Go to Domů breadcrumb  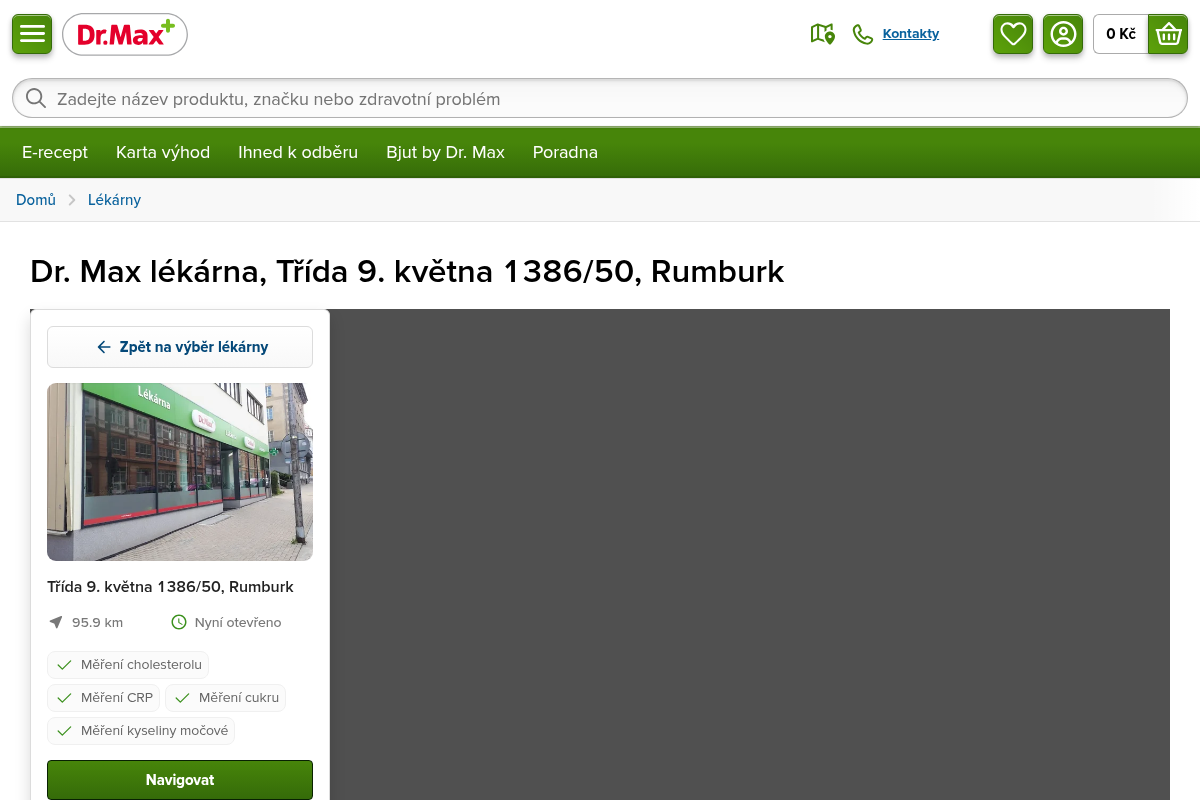(36, 200)
